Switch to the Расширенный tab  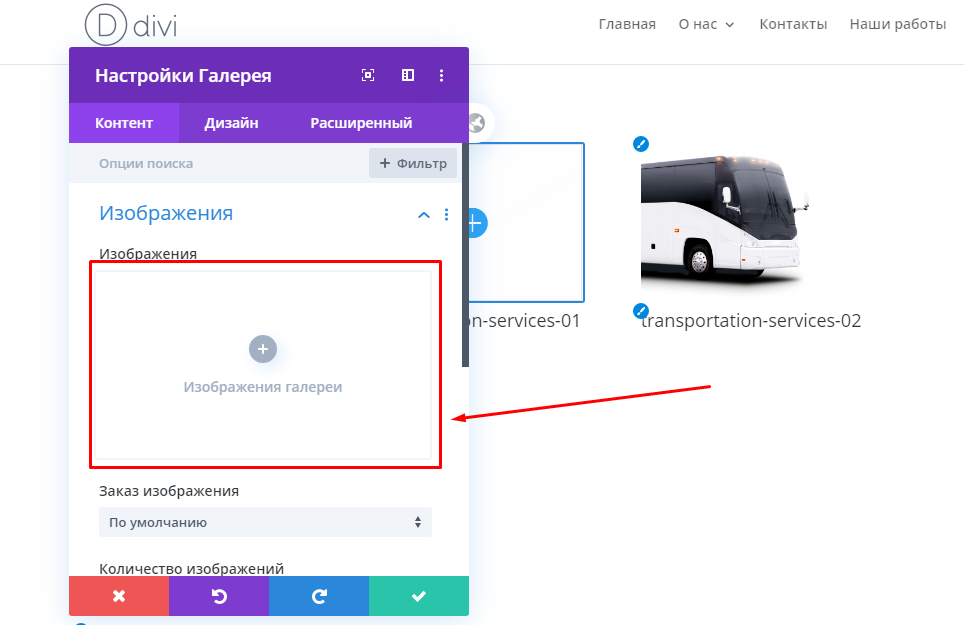361,123
